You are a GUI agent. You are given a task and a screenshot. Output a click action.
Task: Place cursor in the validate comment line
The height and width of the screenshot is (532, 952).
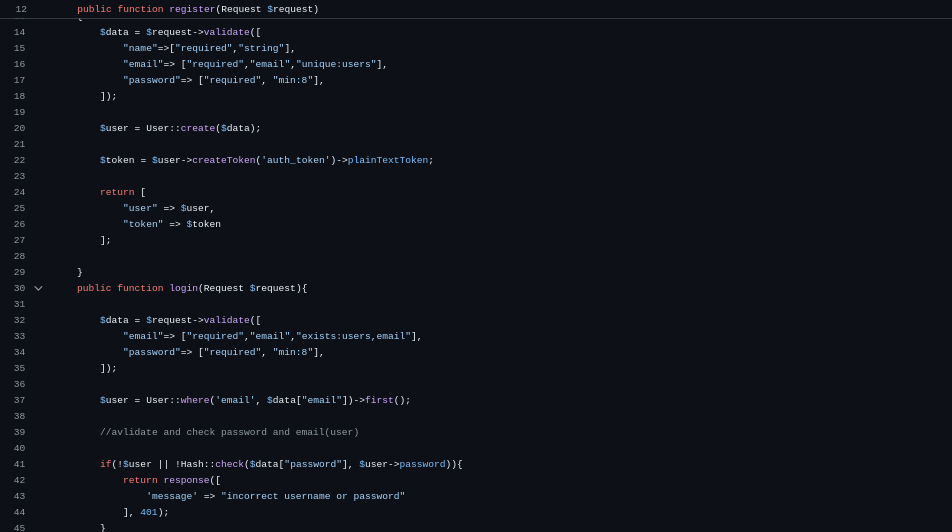click(x=229, y=432)
